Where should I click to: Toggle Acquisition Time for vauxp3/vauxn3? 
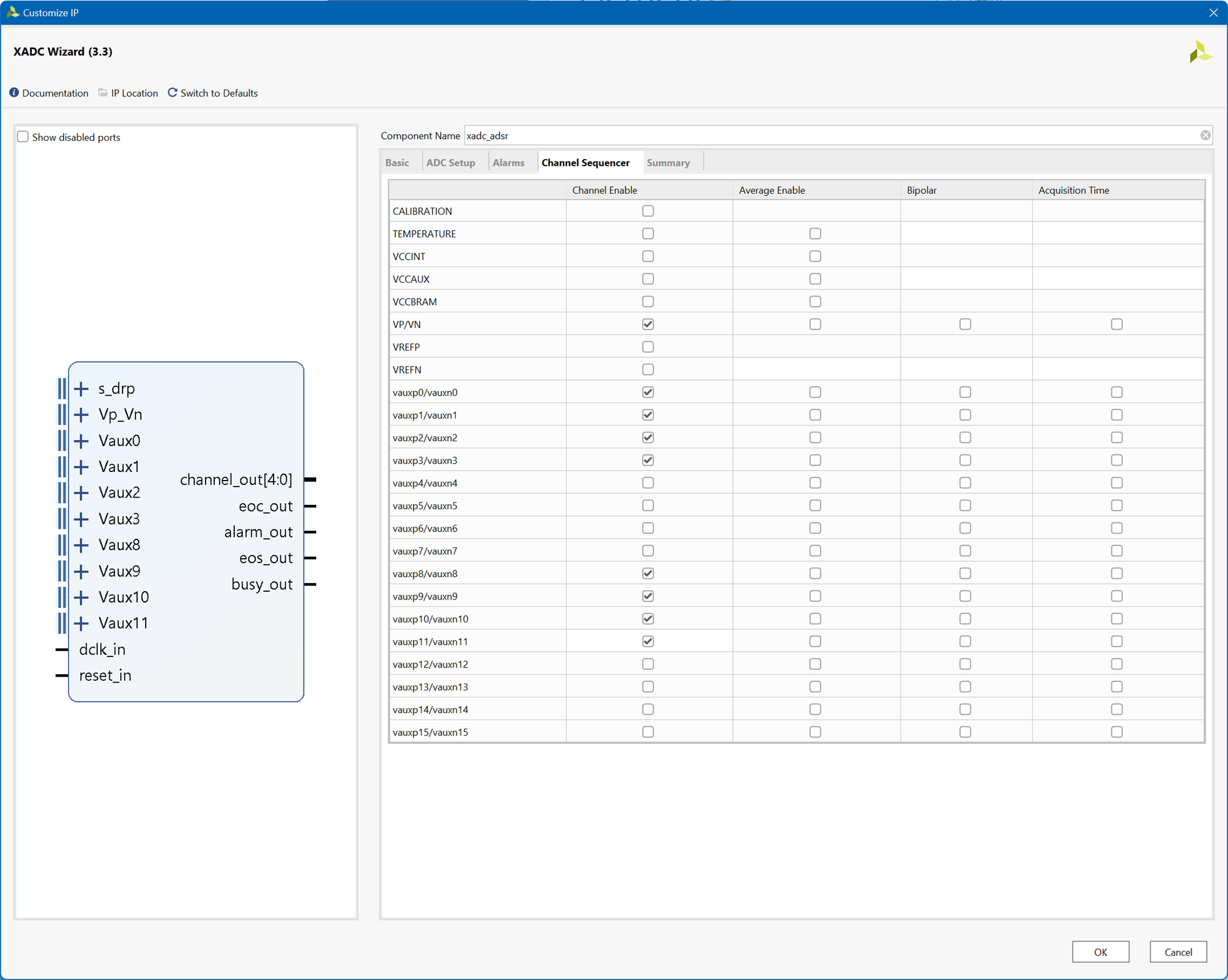(x=1116, y=460)
